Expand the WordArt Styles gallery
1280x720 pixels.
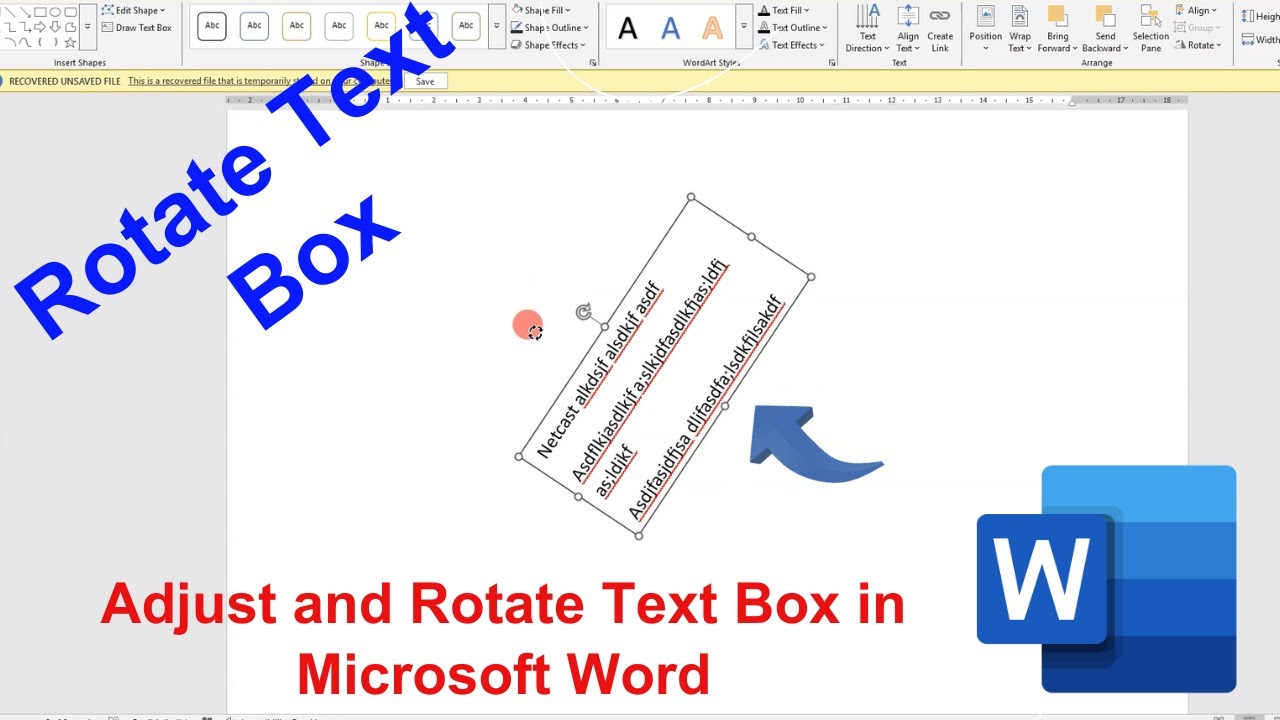[743, 26]
